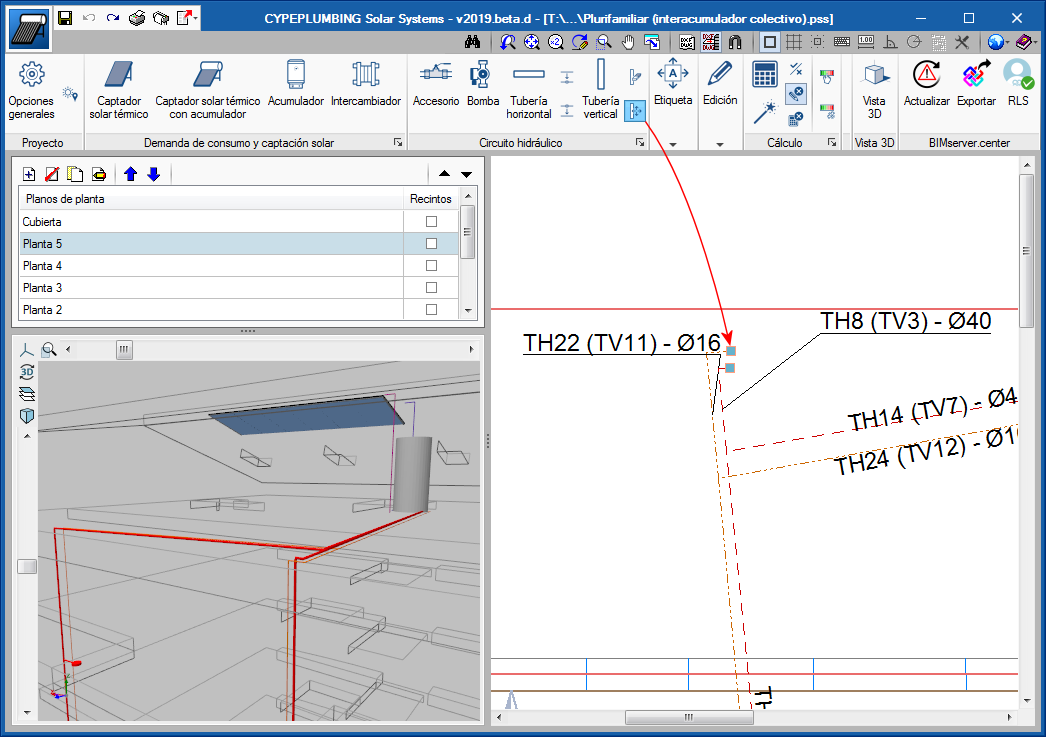Viewport: 1046px width, 737px height.
Task: Draw a Tubería vertical pipe
Action: point(600,91)
